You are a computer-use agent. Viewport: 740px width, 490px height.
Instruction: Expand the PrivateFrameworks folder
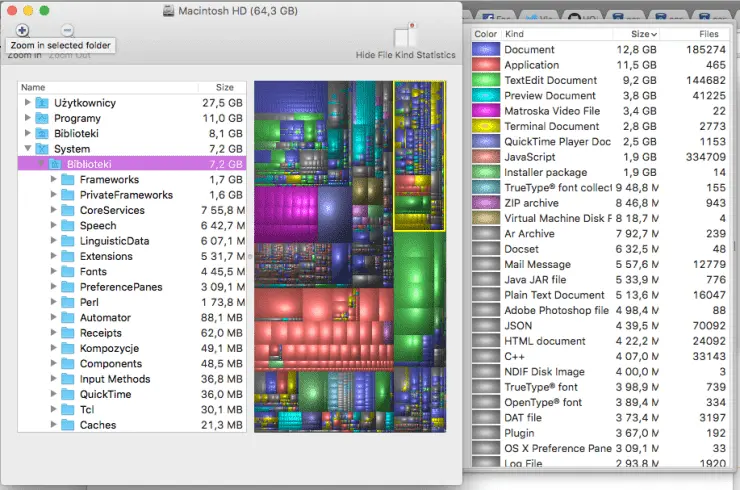(x=53, y=195)
